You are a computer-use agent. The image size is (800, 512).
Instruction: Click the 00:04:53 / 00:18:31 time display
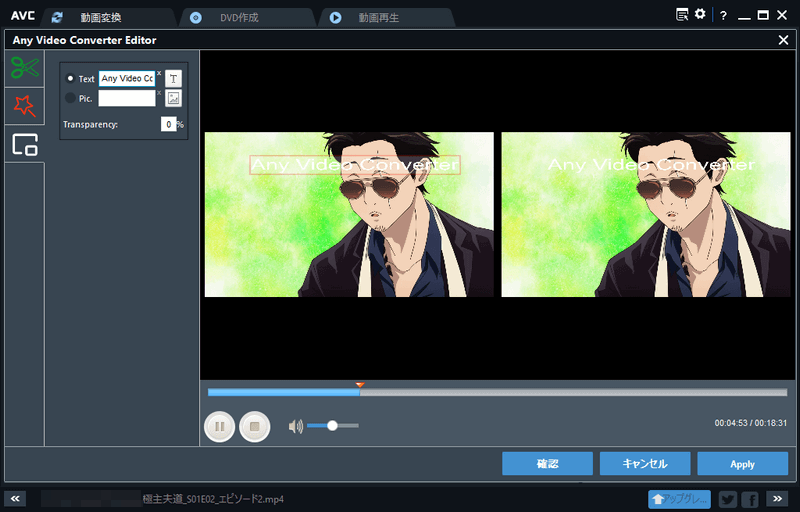coord(751,423)
